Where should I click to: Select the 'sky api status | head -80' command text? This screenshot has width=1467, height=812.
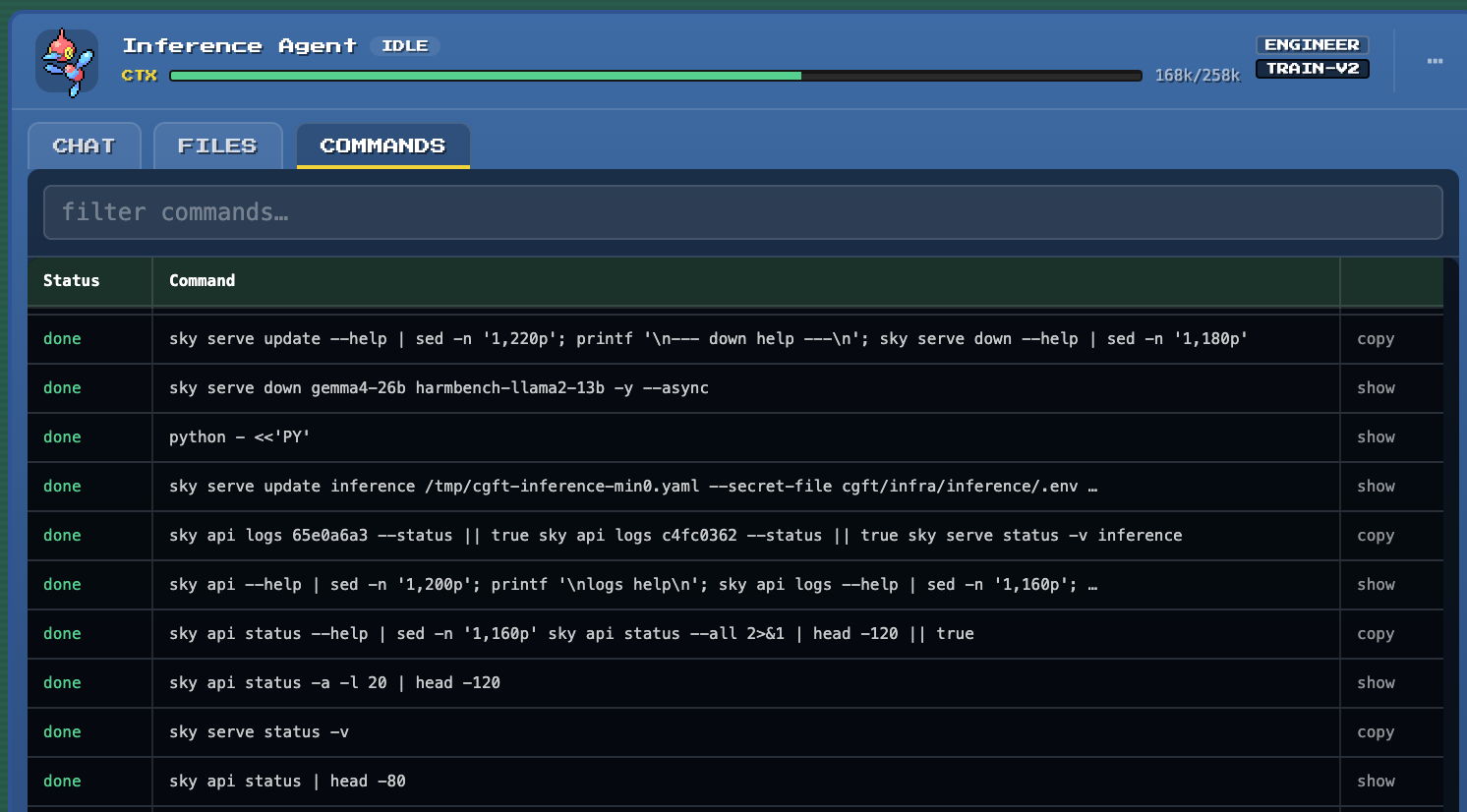click(287, 782)
